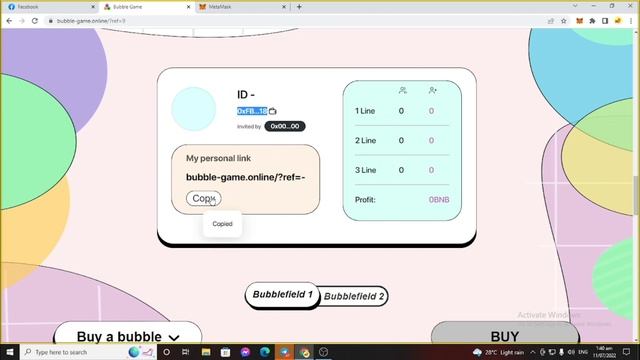Click the Copy button for personal link

pos(204,198)
